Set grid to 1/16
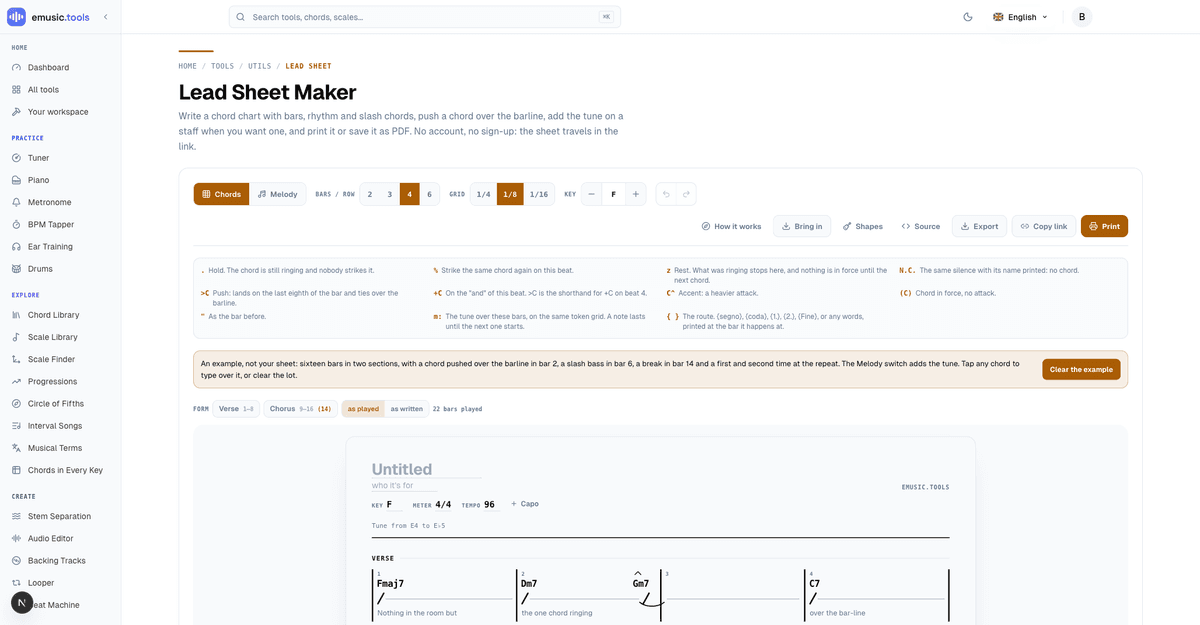The width and height of the screenshot is (1200, 625). (x=539, y=194)
